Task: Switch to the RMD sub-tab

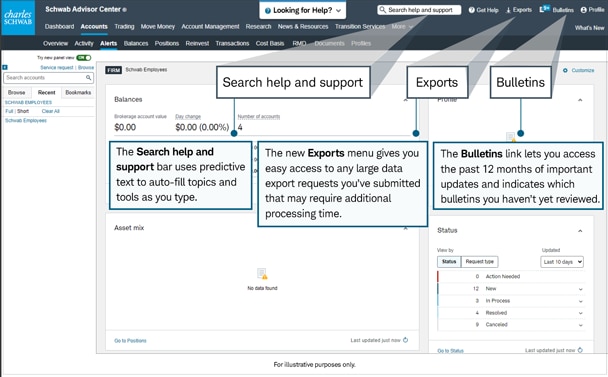Action: pyautogui.click(x=299, y=43)
